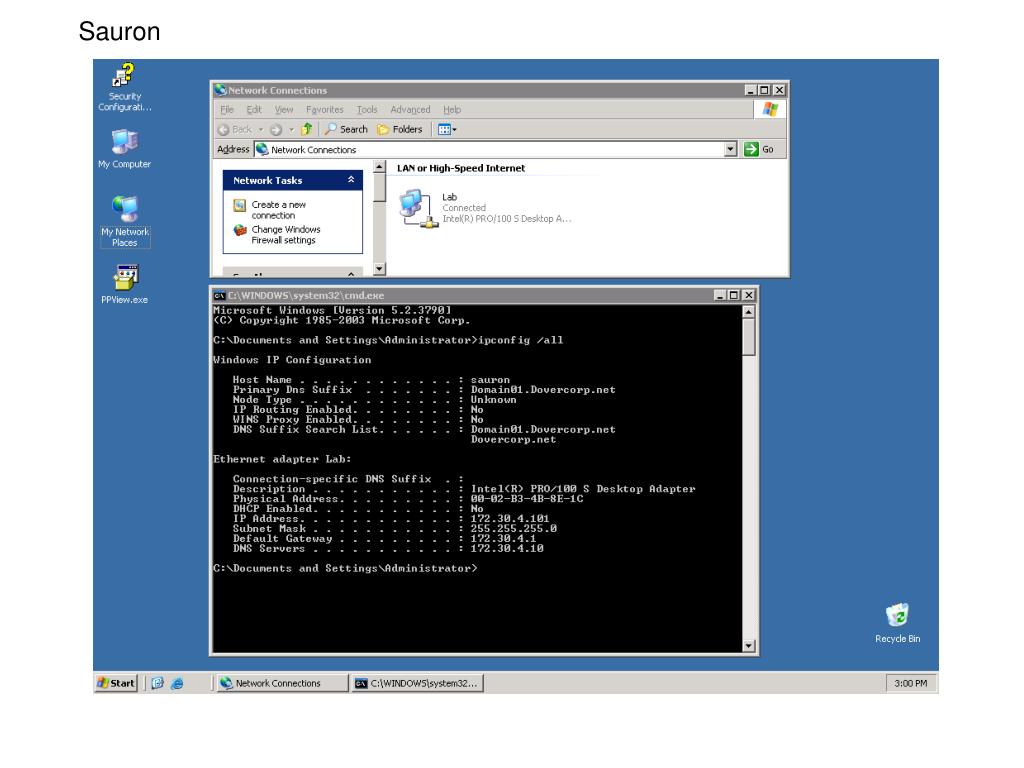Click the Windows flag logo in toolbar
This screenshot has width=1024, height=768.
[770, 110]
